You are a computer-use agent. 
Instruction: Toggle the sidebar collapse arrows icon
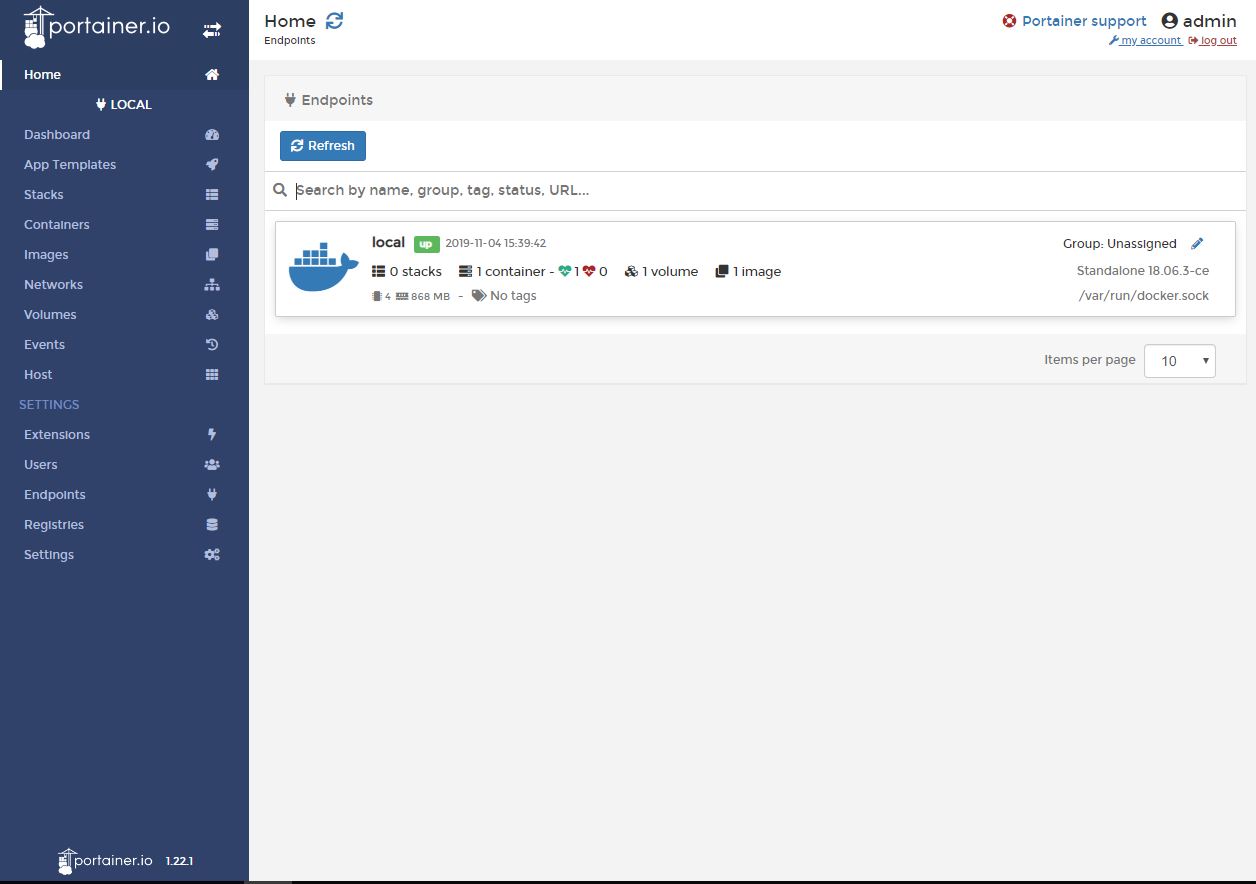212,30
